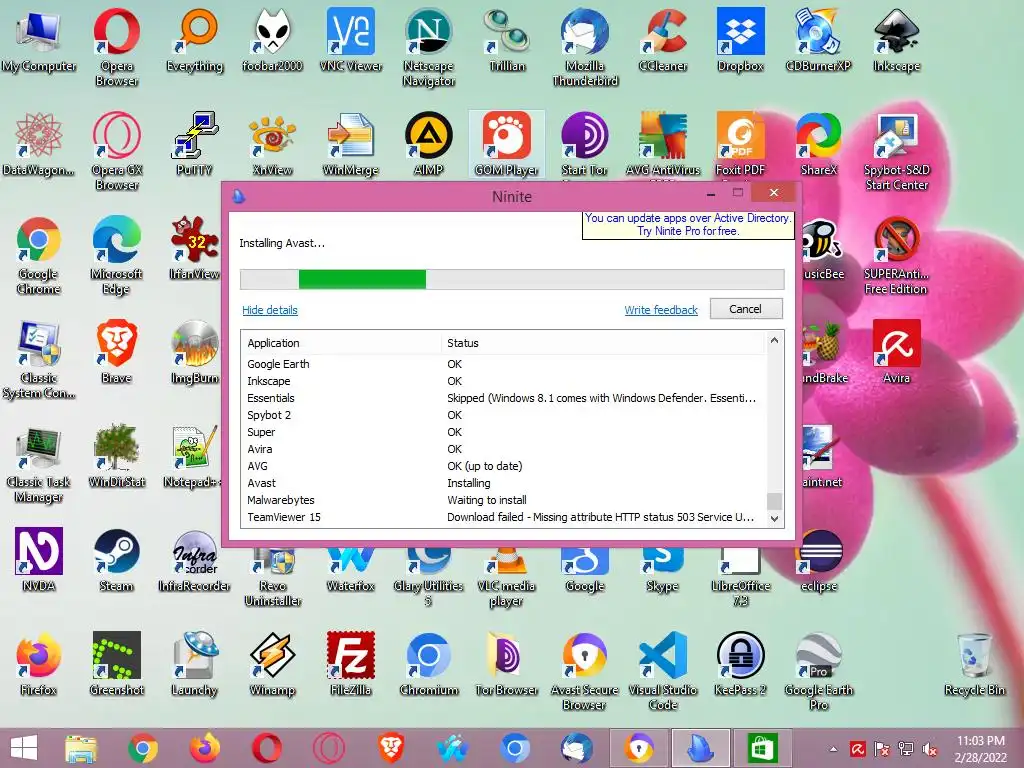Viewport: 1024px width, 768px height.
Task: Click the Status column header
Action: point(602,343)
